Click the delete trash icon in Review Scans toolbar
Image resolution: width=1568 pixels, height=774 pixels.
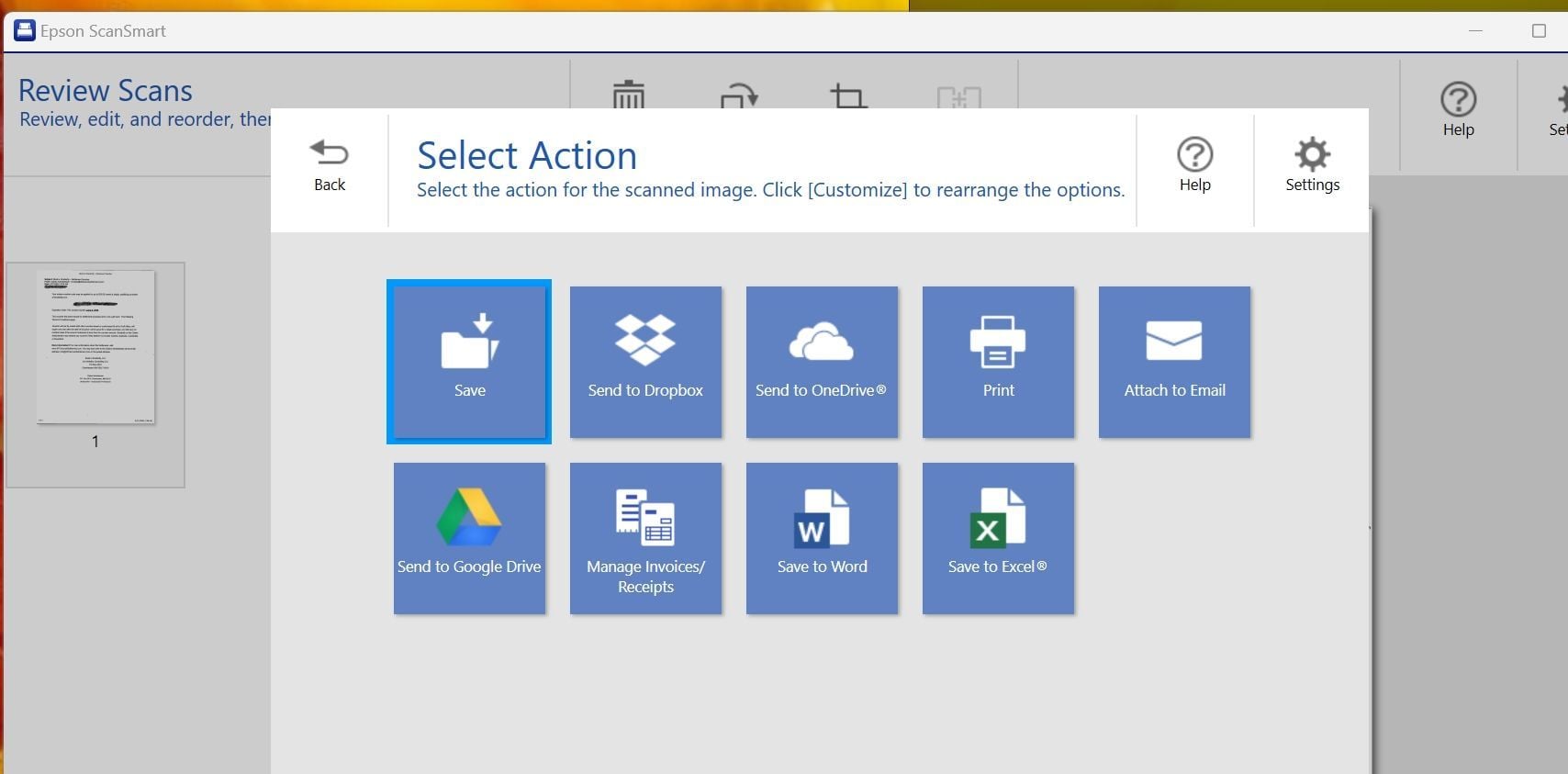pyautogui.click(x=629, y=95)
